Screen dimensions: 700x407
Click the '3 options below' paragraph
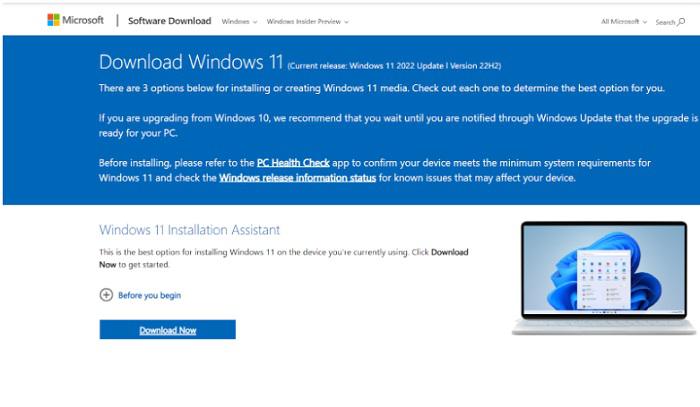(382, 88)
